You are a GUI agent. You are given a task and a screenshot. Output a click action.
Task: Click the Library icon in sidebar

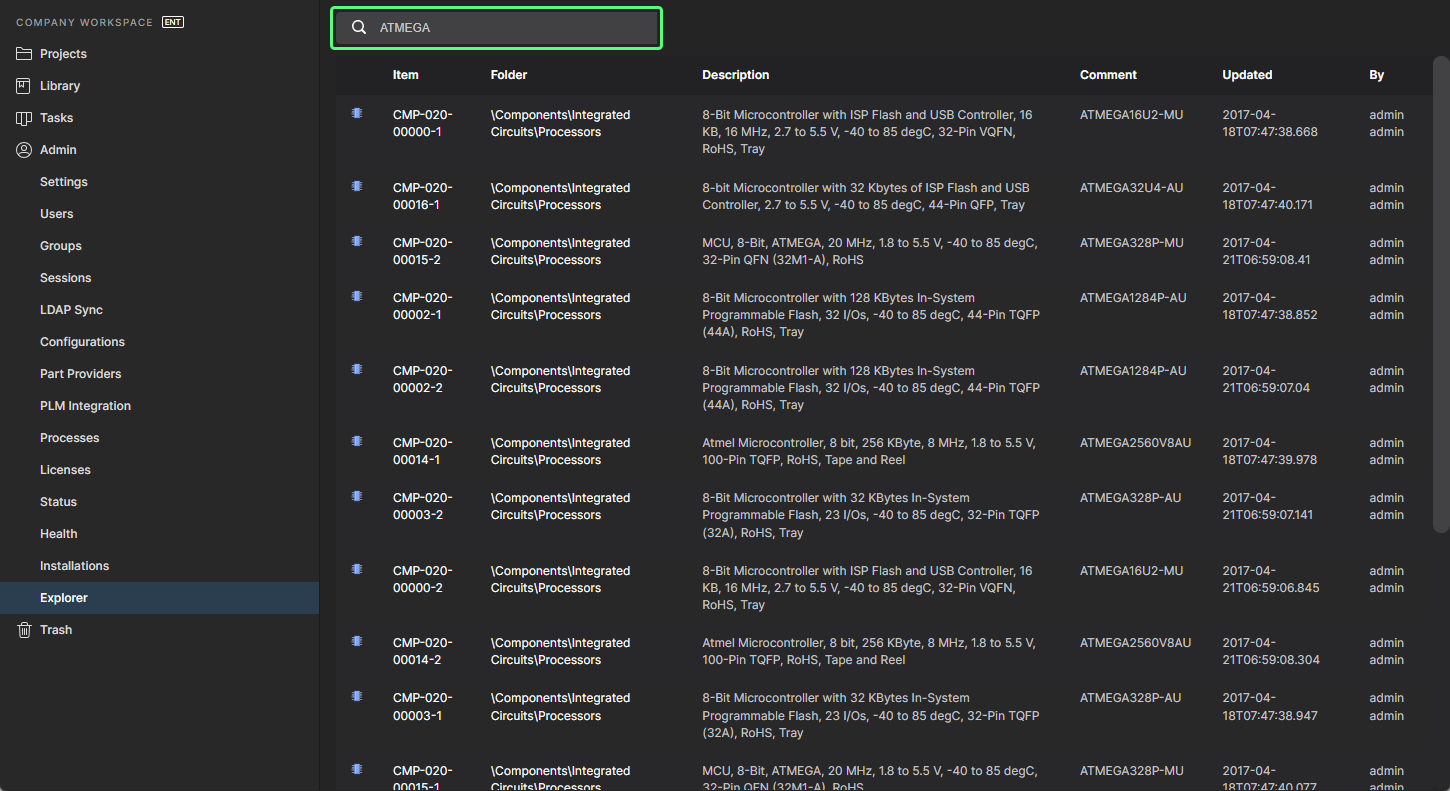(24, 86)
